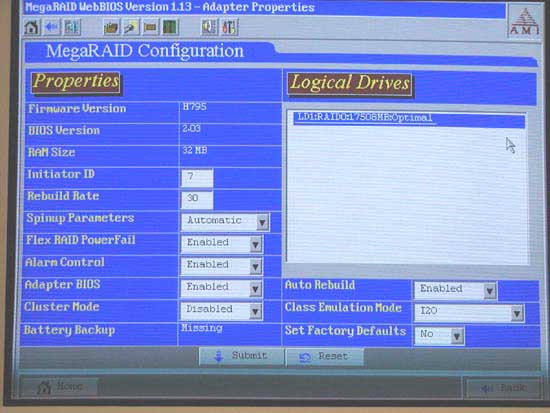
Task: Select LD1 RAID0 logical drive entry
Action: [x=409, y=119]
